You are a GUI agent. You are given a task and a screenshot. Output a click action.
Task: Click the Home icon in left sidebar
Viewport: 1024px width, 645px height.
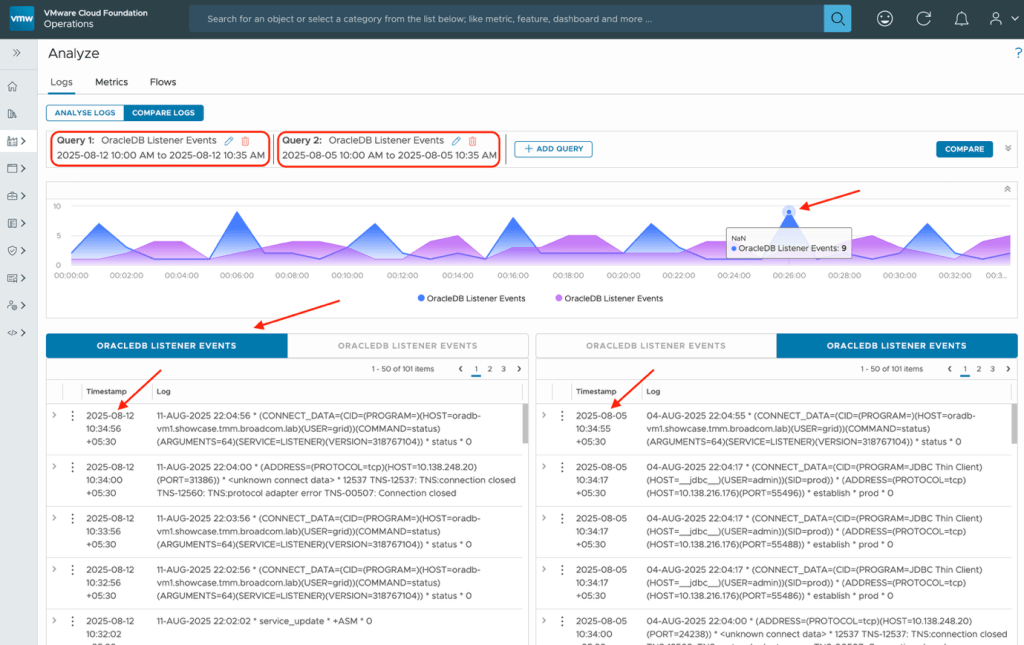click(13, 87)
